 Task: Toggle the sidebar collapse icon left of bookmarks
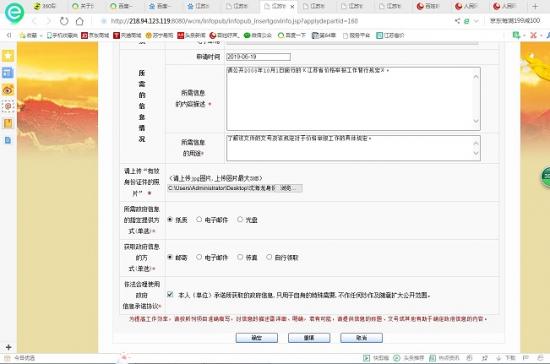pos(9,35)
